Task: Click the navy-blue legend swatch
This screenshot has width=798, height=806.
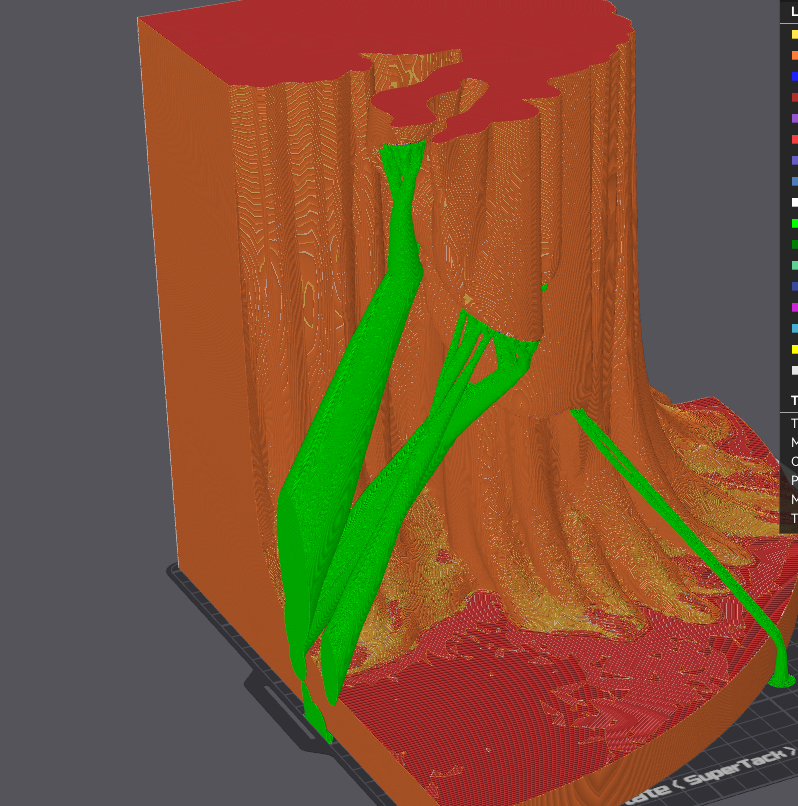Action: tap(795, 286)
